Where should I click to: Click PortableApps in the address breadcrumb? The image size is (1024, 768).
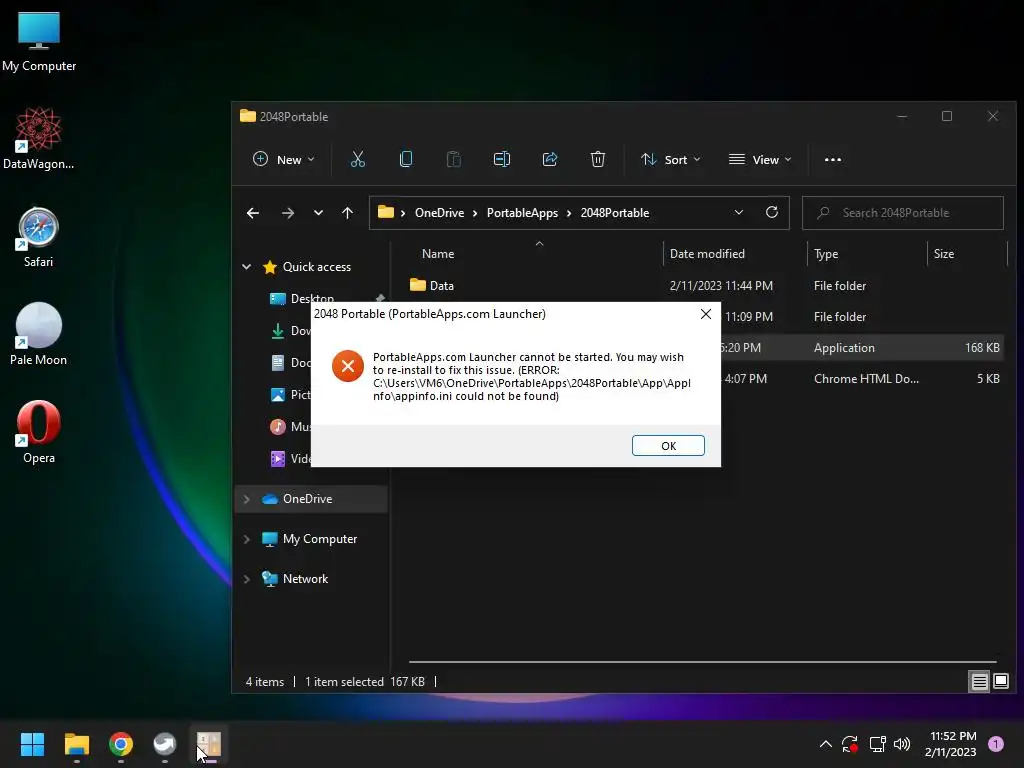pos(522,213)
